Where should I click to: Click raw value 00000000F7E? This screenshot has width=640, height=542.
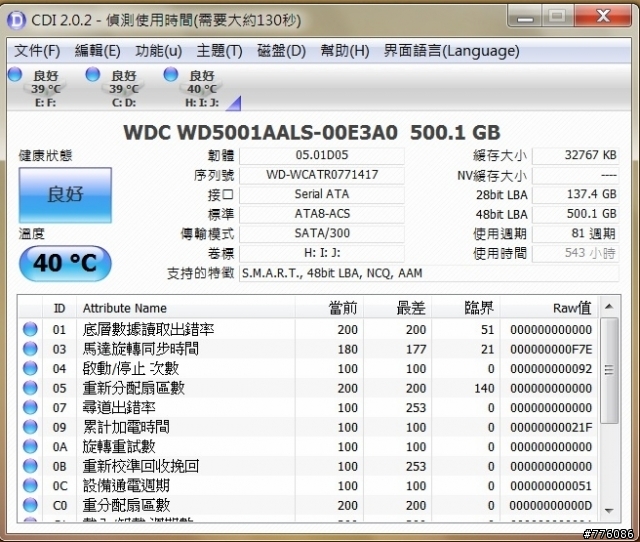pos(551,349)
